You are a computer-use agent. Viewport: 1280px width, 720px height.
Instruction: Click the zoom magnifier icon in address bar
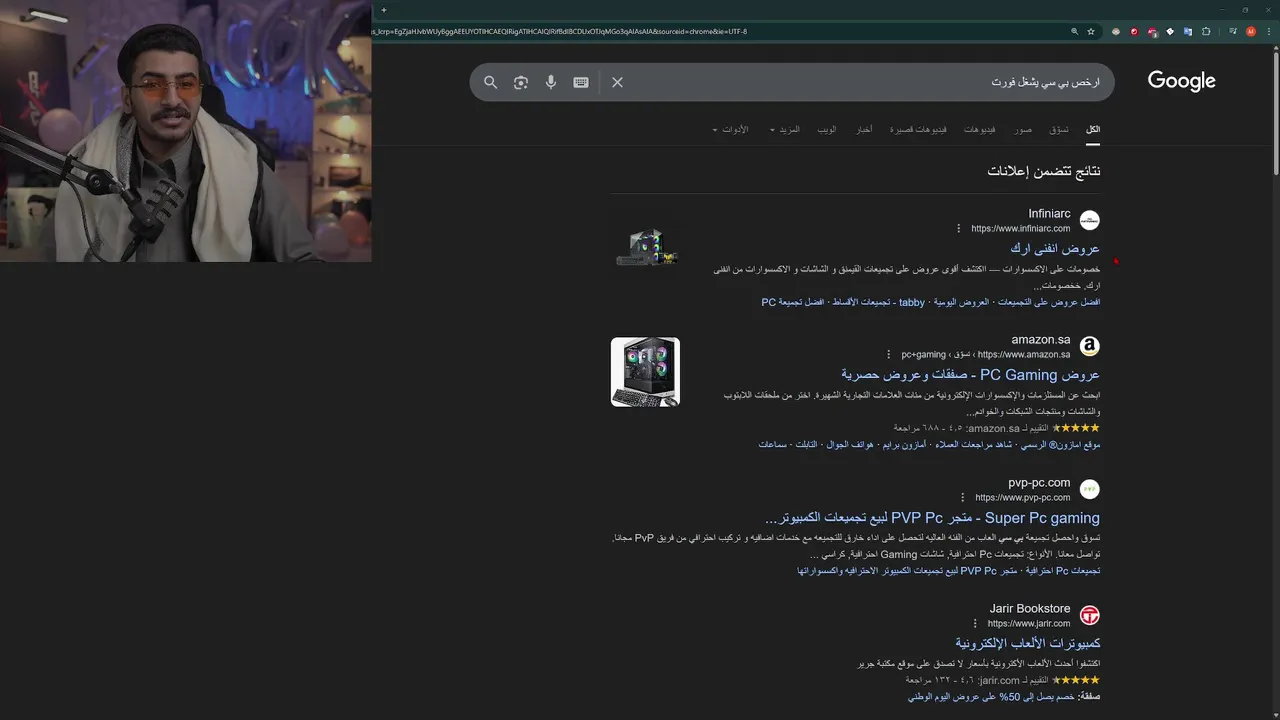point(1075,31)
